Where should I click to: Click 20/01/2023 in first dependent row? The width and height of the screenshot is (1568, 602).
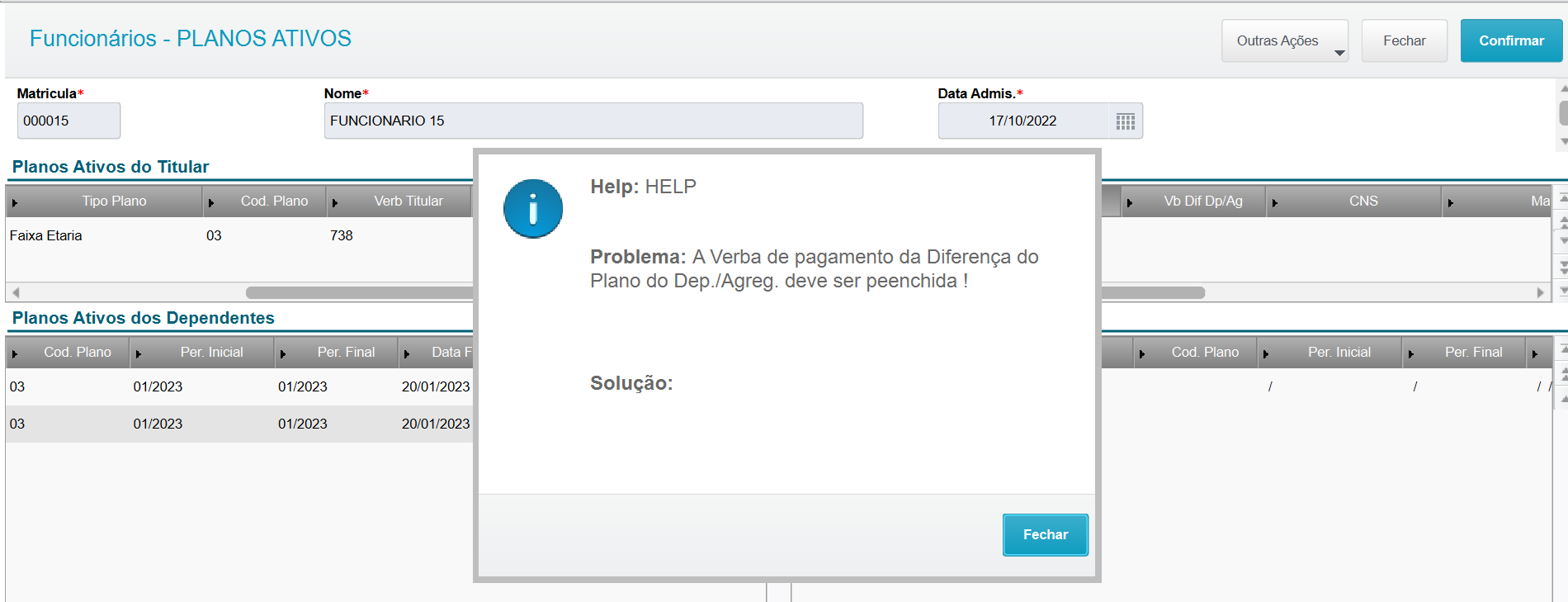coord(436,386)
